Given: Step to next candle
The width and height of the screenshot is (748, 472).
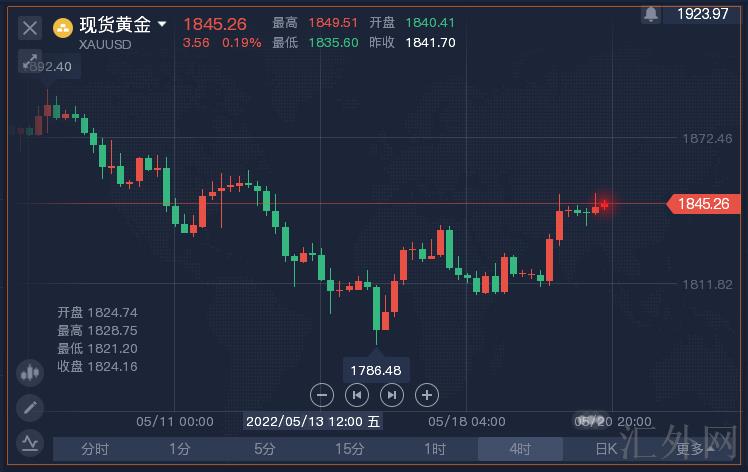Looking at the screenshot, I should click(x=392, y=395).
